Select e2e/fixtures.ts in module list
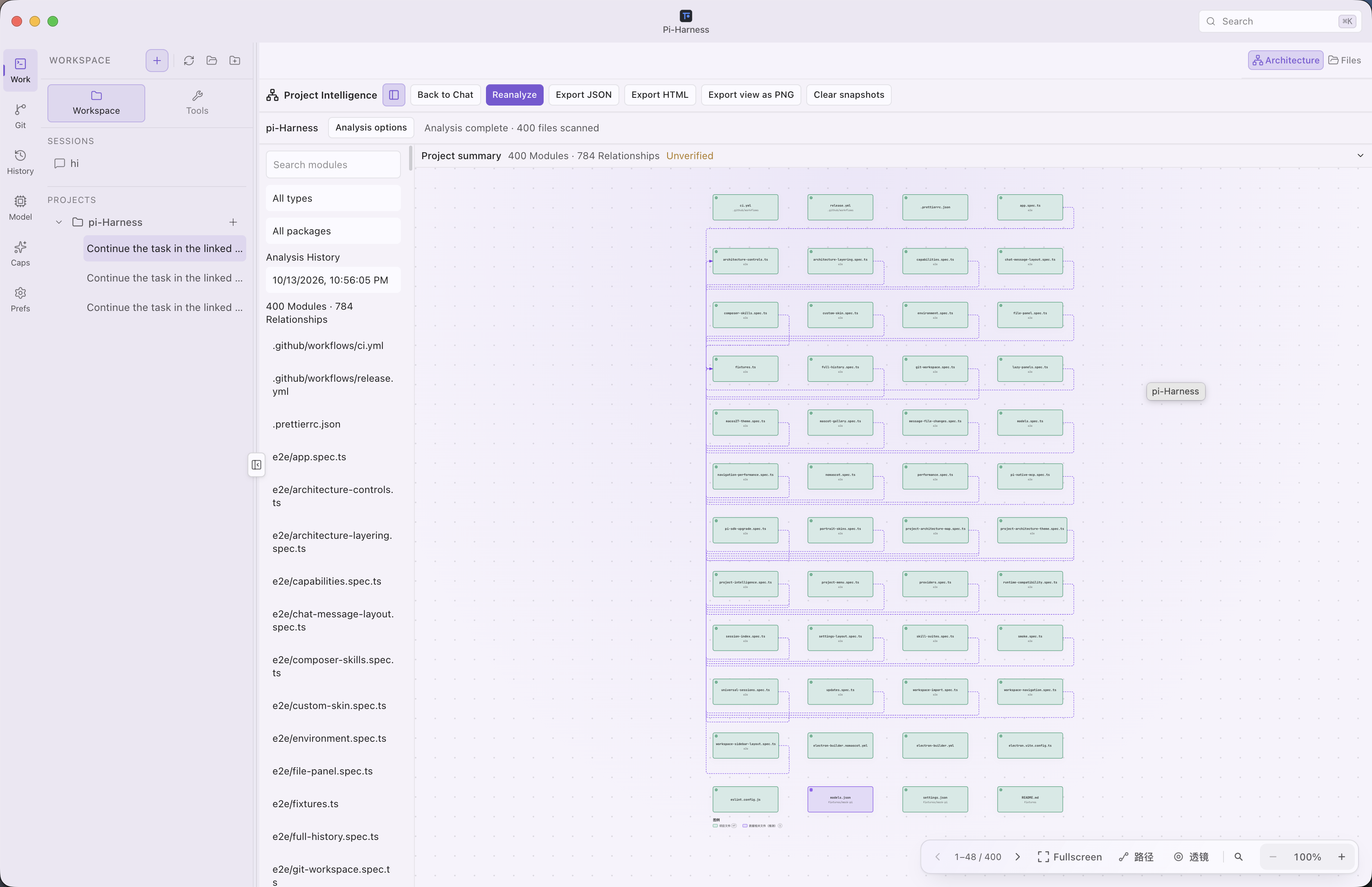 coord(333,804)
